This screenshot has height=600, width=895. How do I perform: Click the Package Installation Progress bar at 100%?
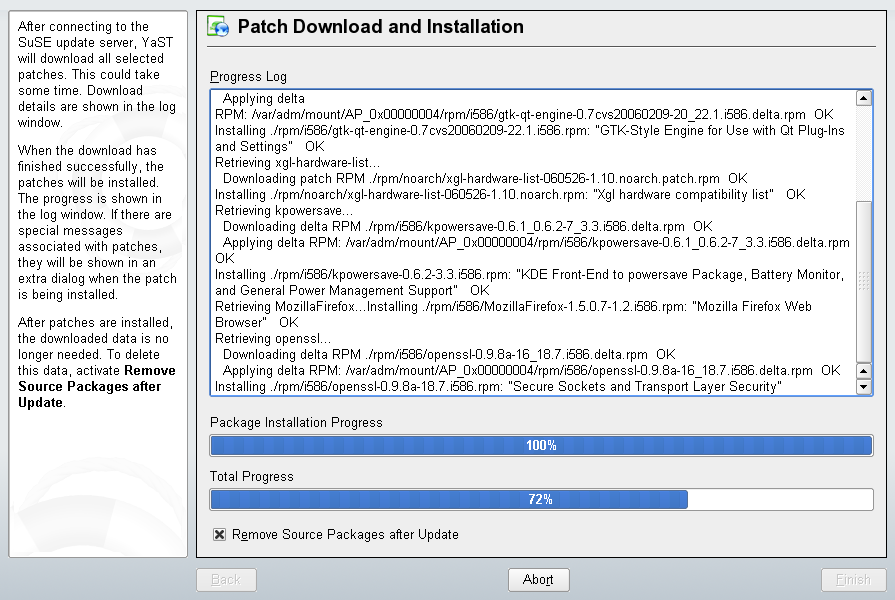[x=541, y=445]
